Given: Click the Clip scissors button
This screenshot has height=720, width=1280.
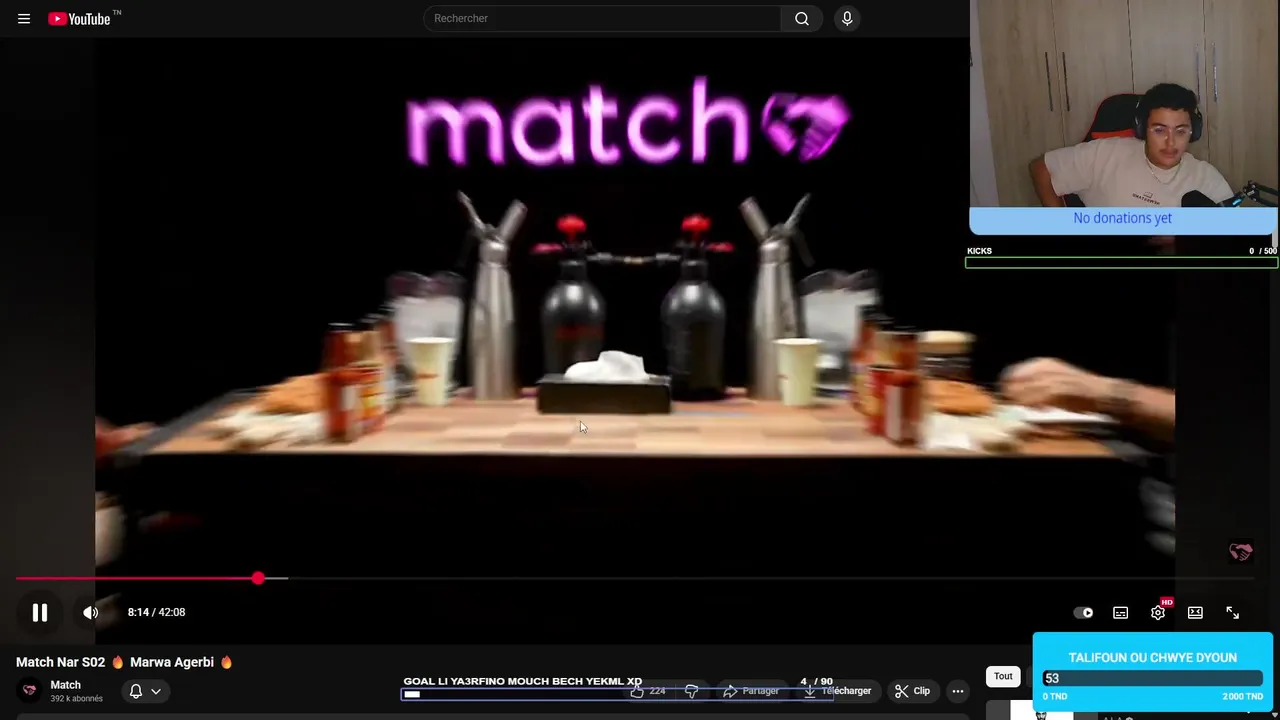Looking at the screenshot, I should click(912, 691).
